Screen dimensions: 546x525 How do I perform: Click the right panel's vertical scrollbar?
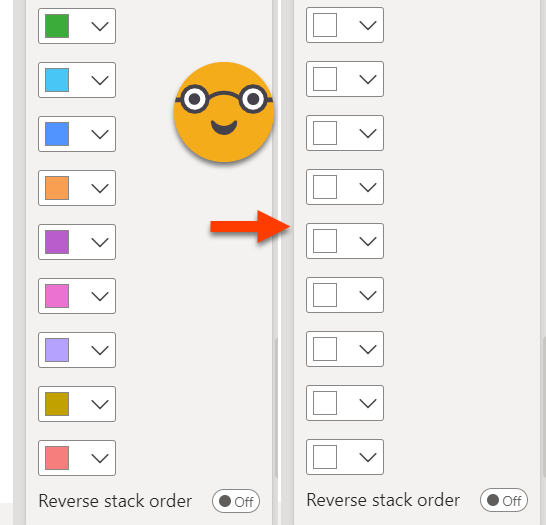(x=544, y=407)
